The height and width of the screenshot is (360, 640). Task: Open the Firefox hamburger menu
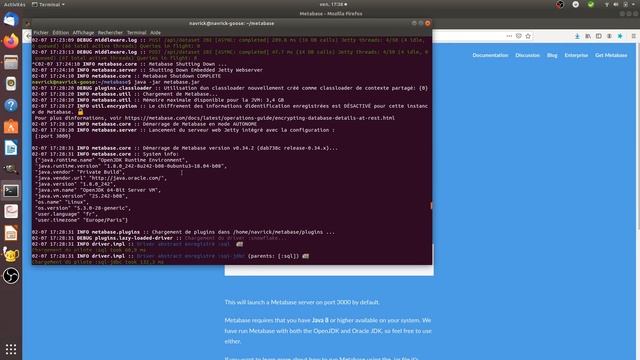633,36
